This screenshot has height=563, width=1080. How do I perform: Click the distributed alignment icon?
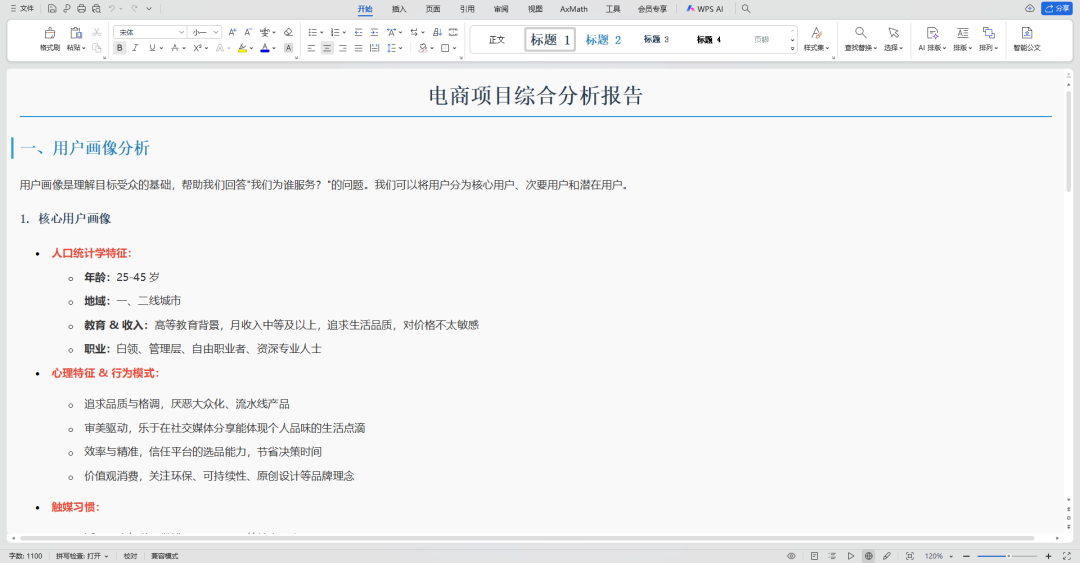374,48
